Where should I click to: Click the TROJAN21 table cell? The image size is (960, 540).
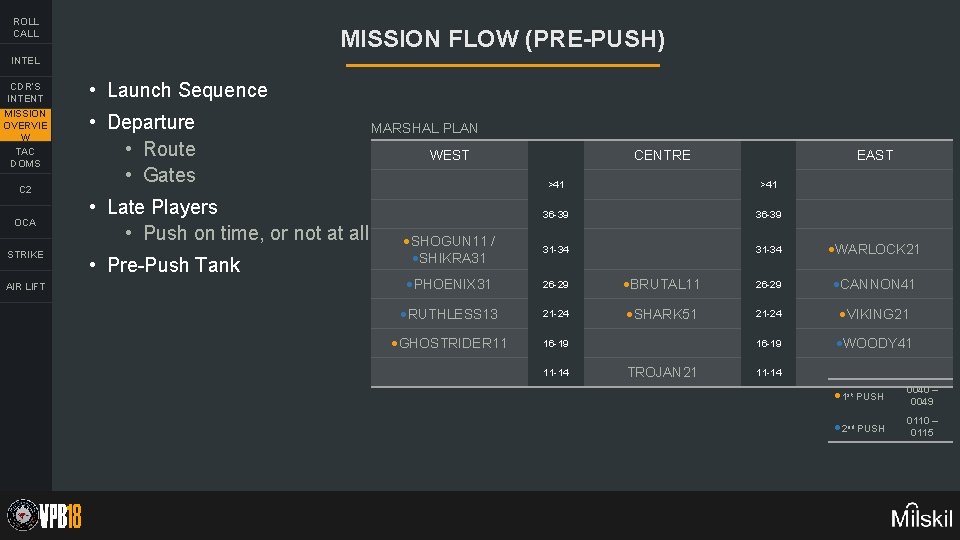[662, 372]
